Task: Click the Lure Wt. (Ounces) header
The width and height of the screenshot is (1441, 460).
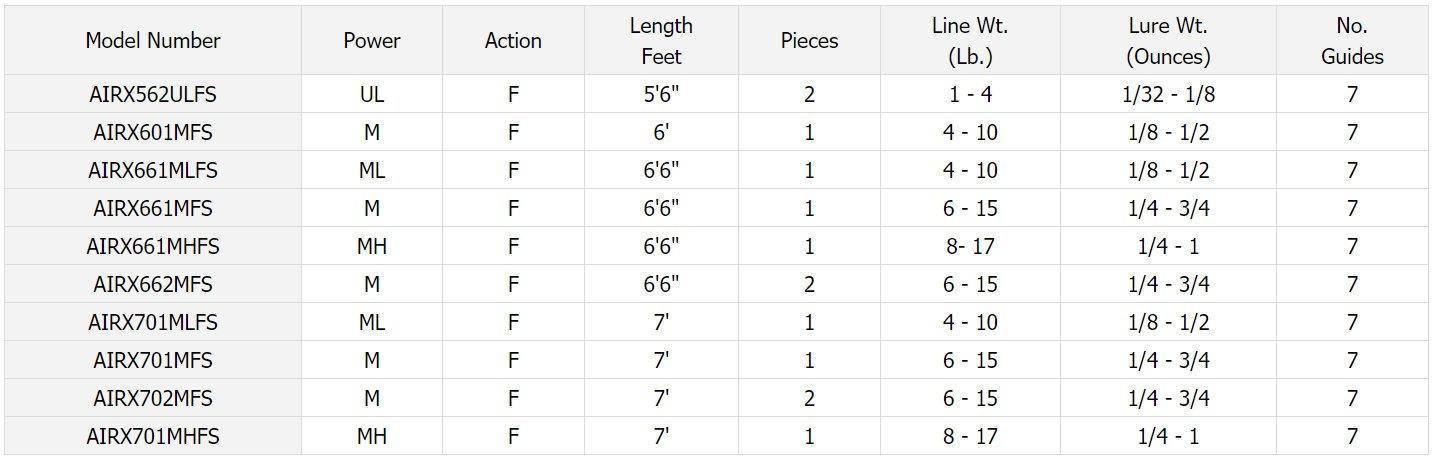Action: click(x=1168, y=41)
